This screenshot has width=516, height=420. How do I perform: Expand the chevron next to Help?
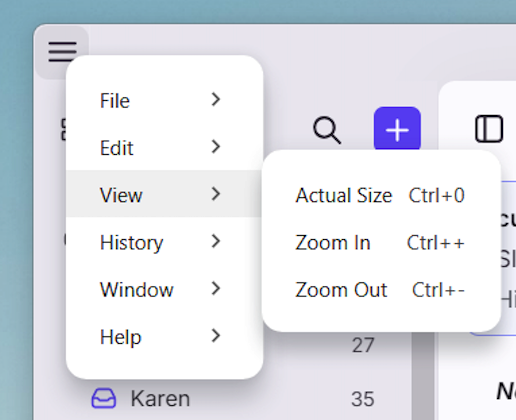coord(216,336)
